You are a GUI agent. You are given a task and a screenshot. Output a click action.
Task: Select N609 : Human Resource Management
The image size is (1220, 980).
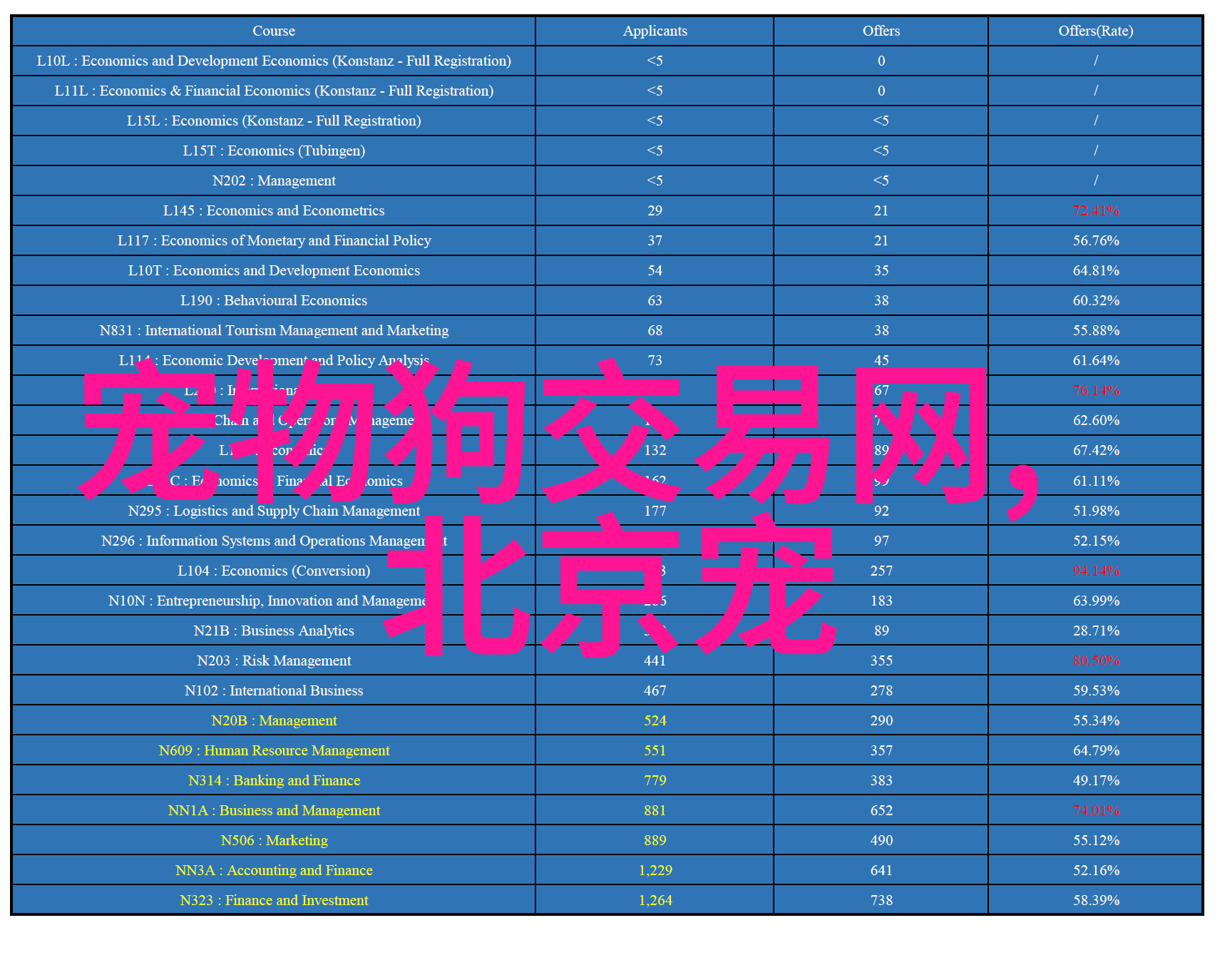(274, 750)
